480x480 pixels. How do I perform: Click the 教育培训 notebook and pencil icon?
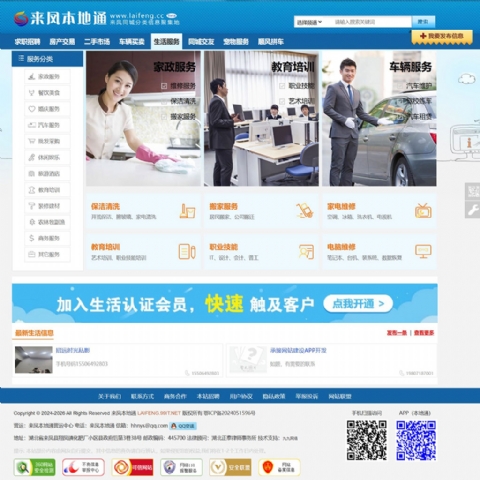point(187,252)
